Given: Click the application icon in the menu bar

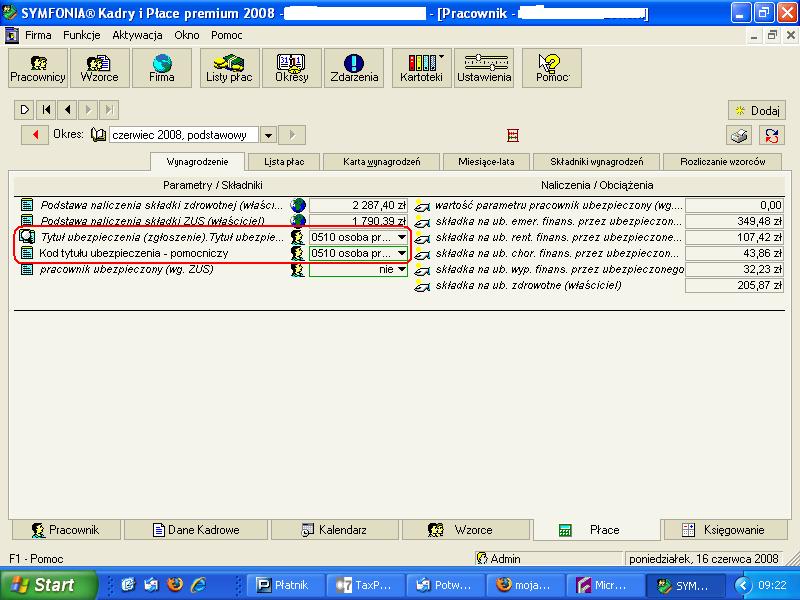Looking at the screenshot, I should (x=11, y=35).
